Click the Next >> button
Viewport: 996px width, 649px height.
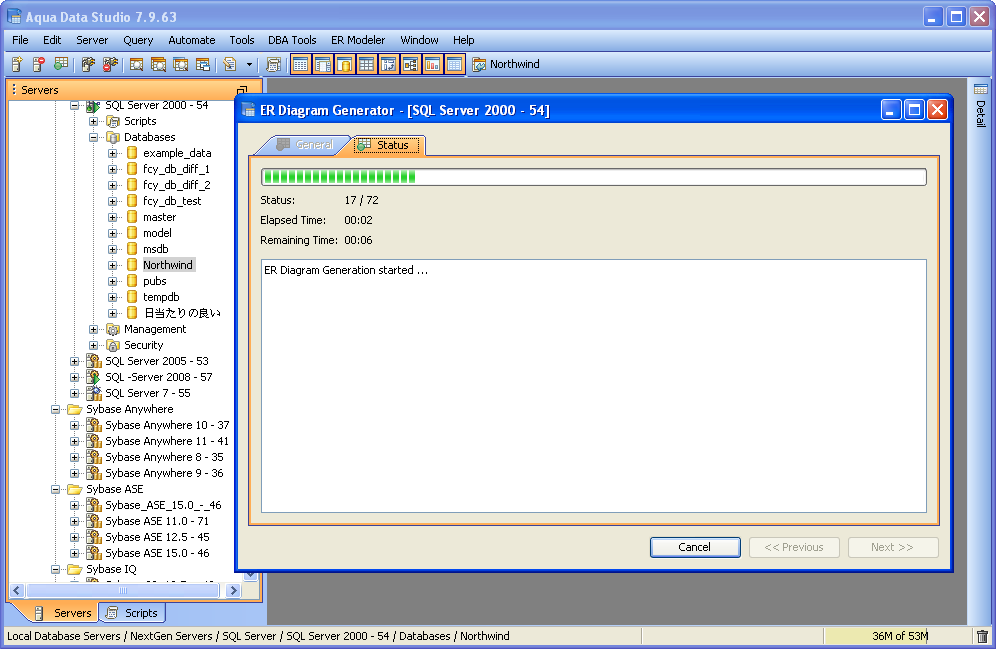[x=892, y=547]
